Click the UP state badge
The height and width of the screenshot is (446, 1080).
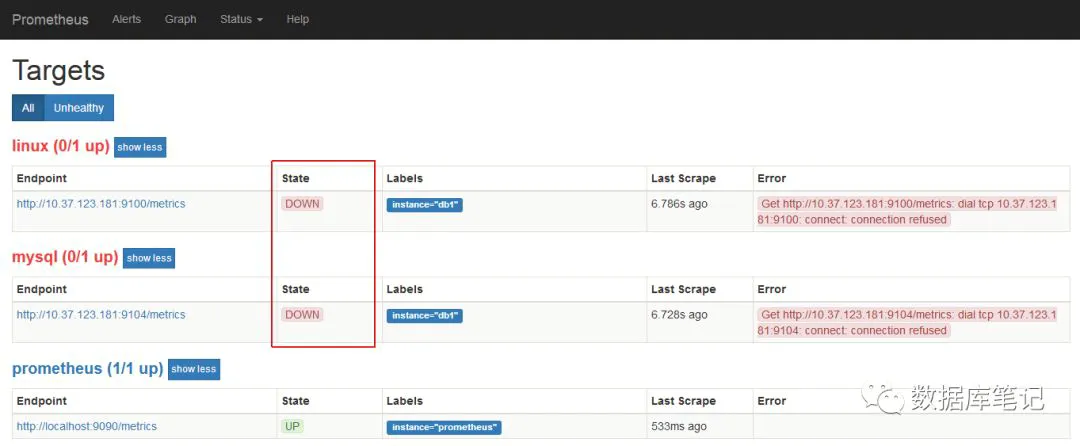tap(293, 426)
